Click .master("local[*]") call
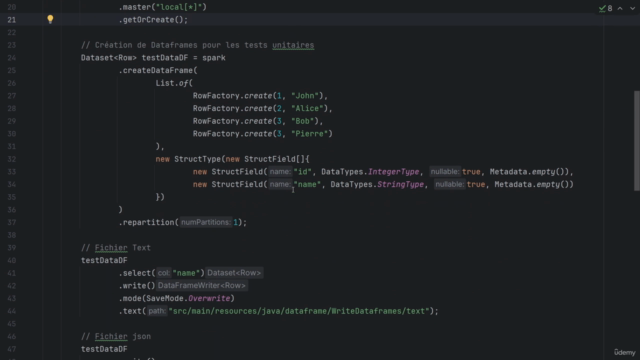Viewport: 640px width, 360px height. point(162,7)
